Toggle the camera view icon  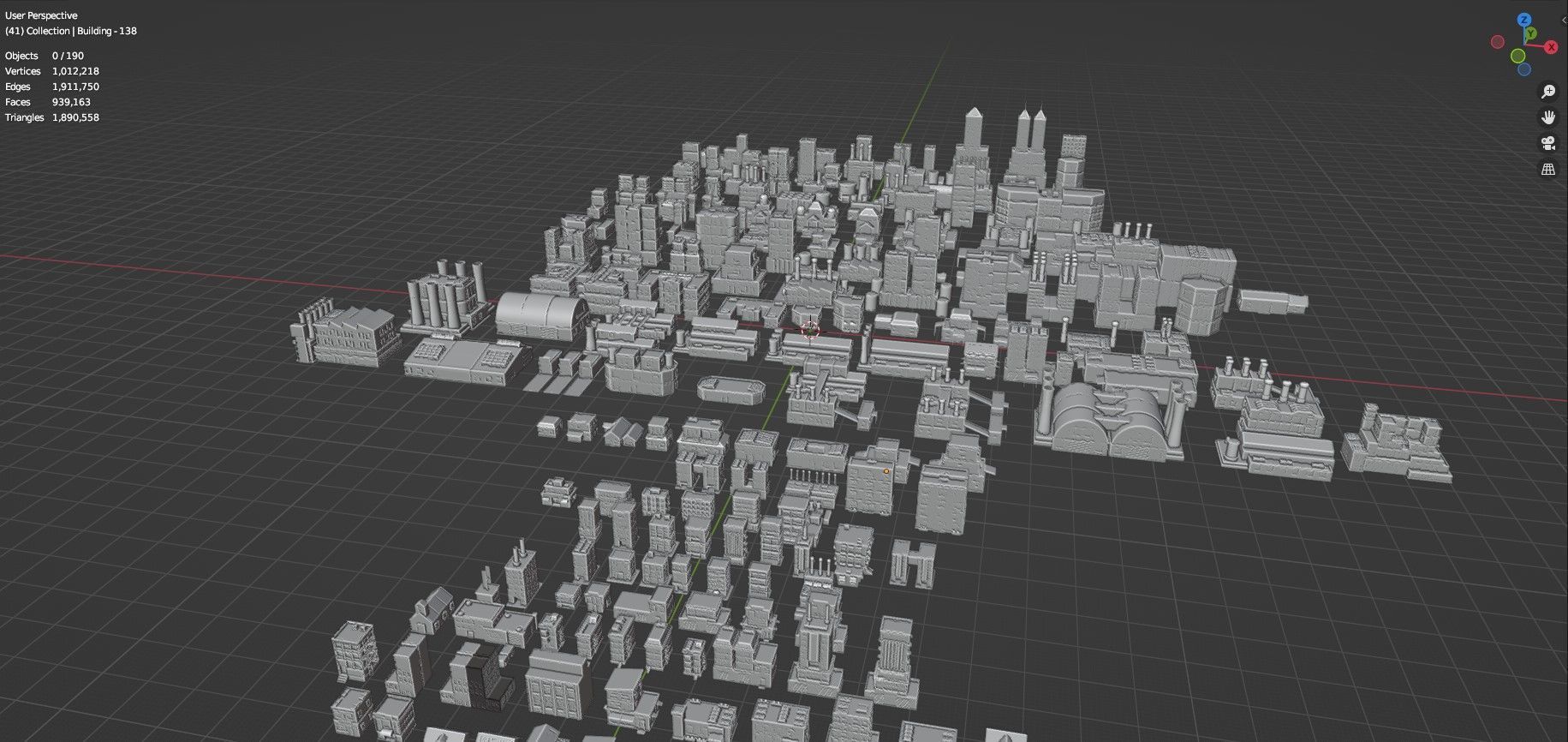[x=1548, y=143]
